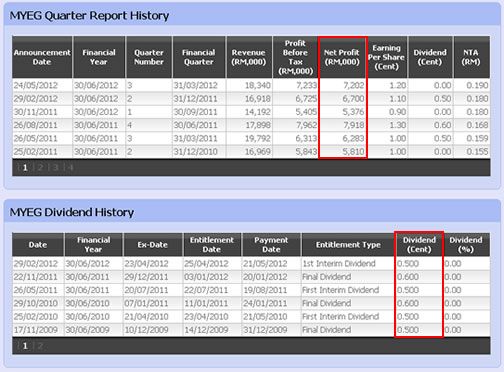
Task: Go to page 3 of Quarter Report History
Action: pos(55,167)
